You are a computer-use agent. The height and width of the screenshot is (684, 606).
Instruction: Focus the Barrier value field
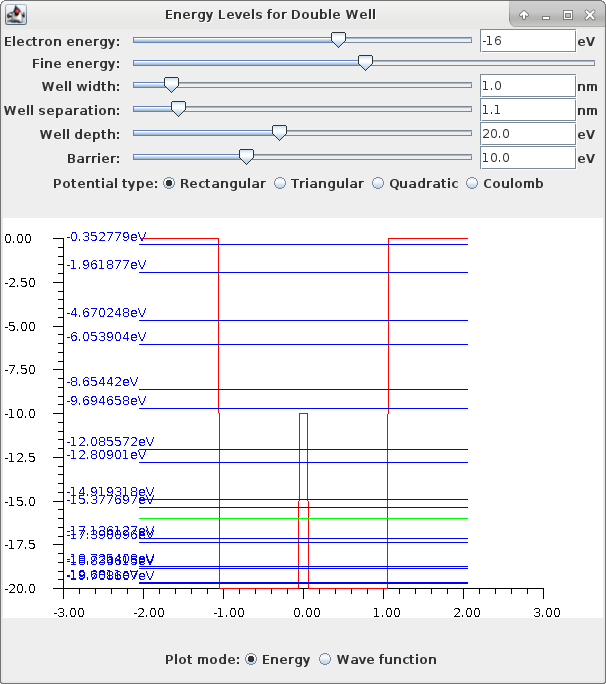point(528,157)
